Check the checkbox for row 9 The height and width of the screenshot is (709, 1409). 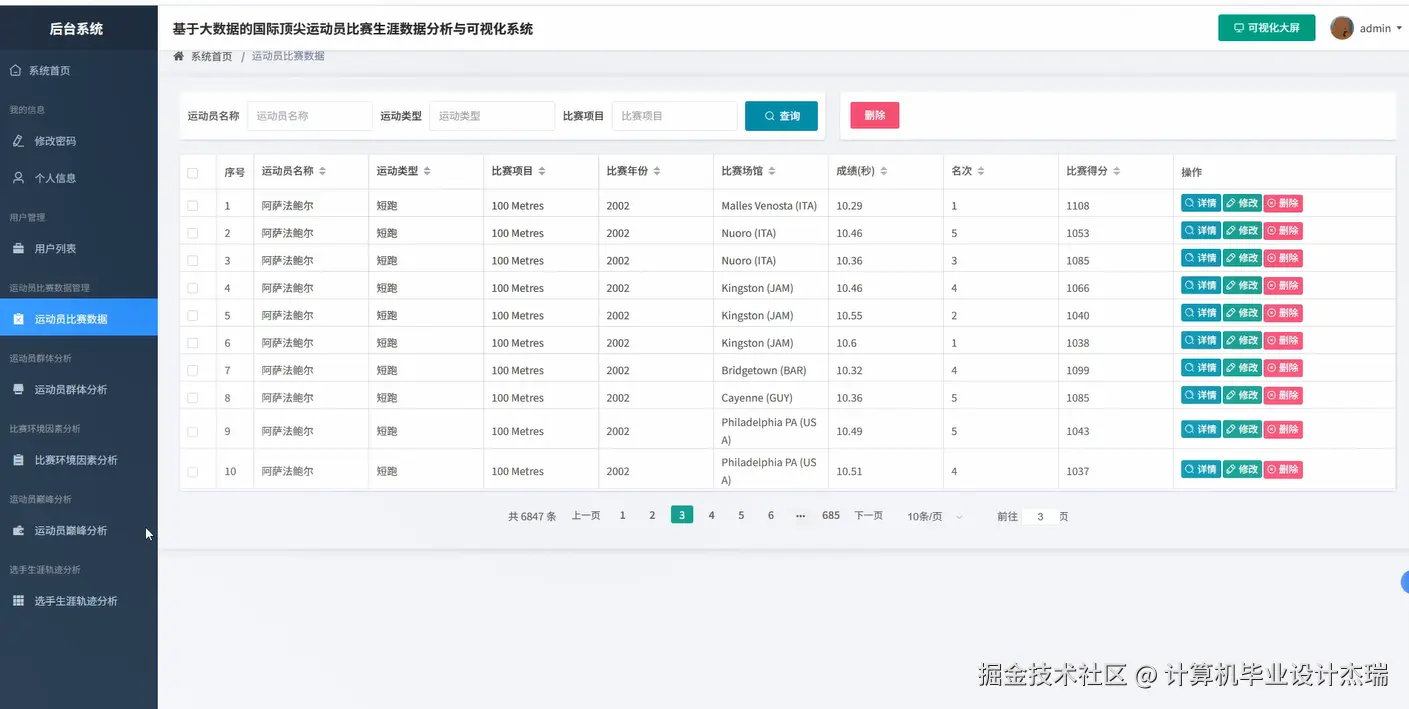coord(193,432)
